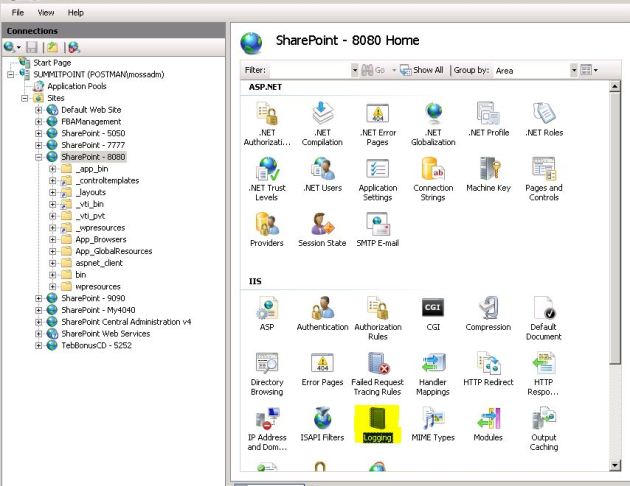Expand the _layouts folder node

point(53,193)
